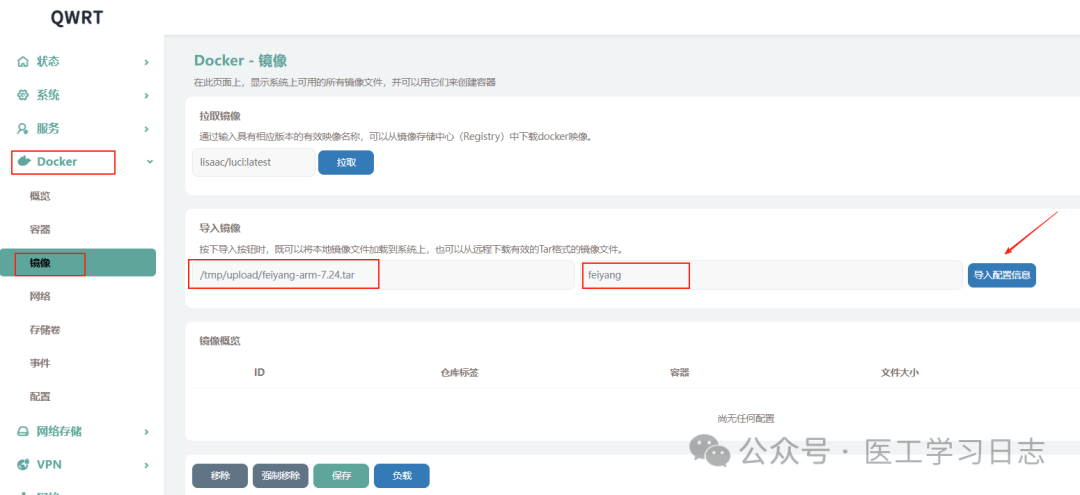Focus the lisaac/luci:latest image name field

(253, 162)
